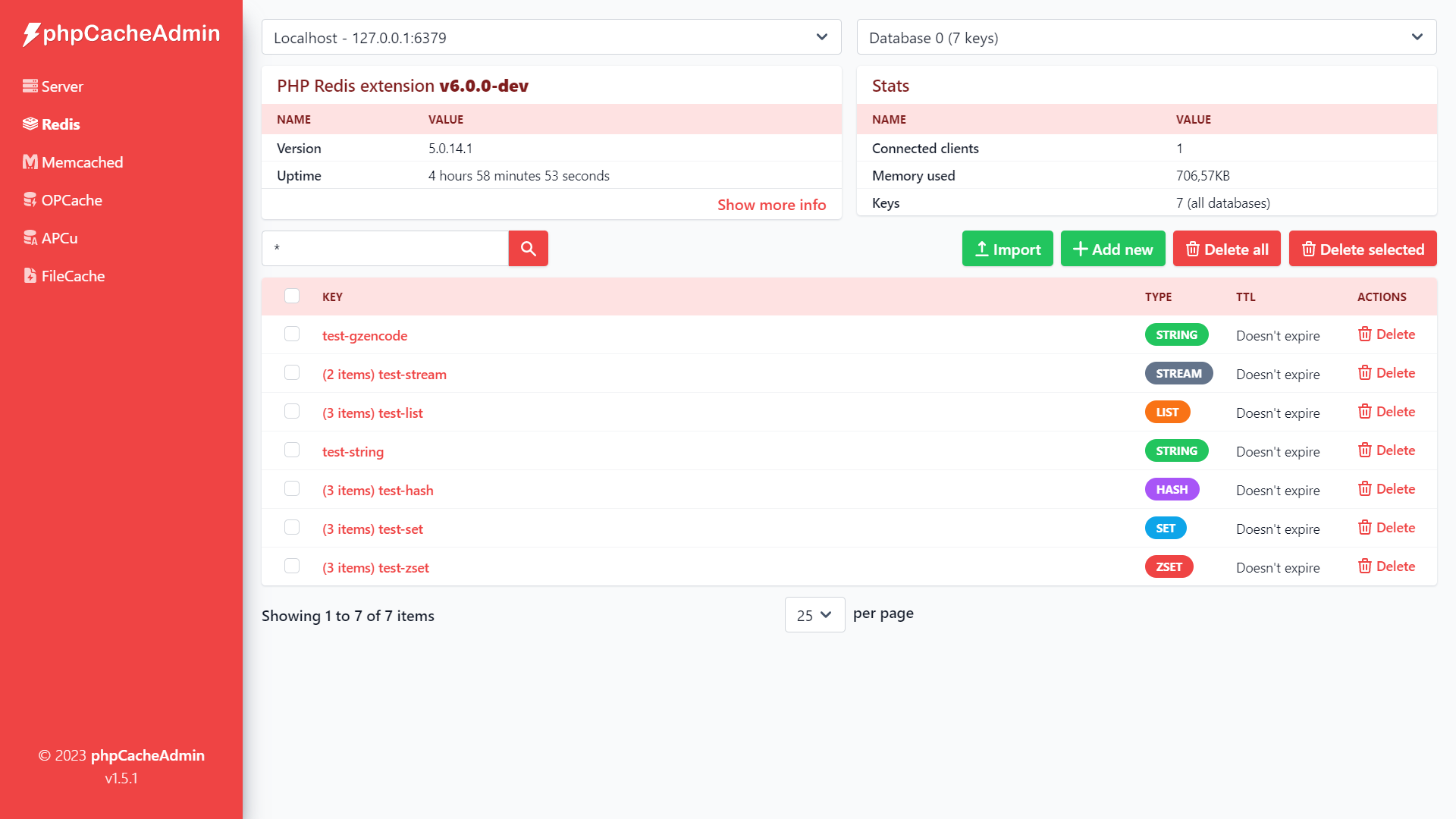Click the APCu icon in sidebar

coord(30,238)
